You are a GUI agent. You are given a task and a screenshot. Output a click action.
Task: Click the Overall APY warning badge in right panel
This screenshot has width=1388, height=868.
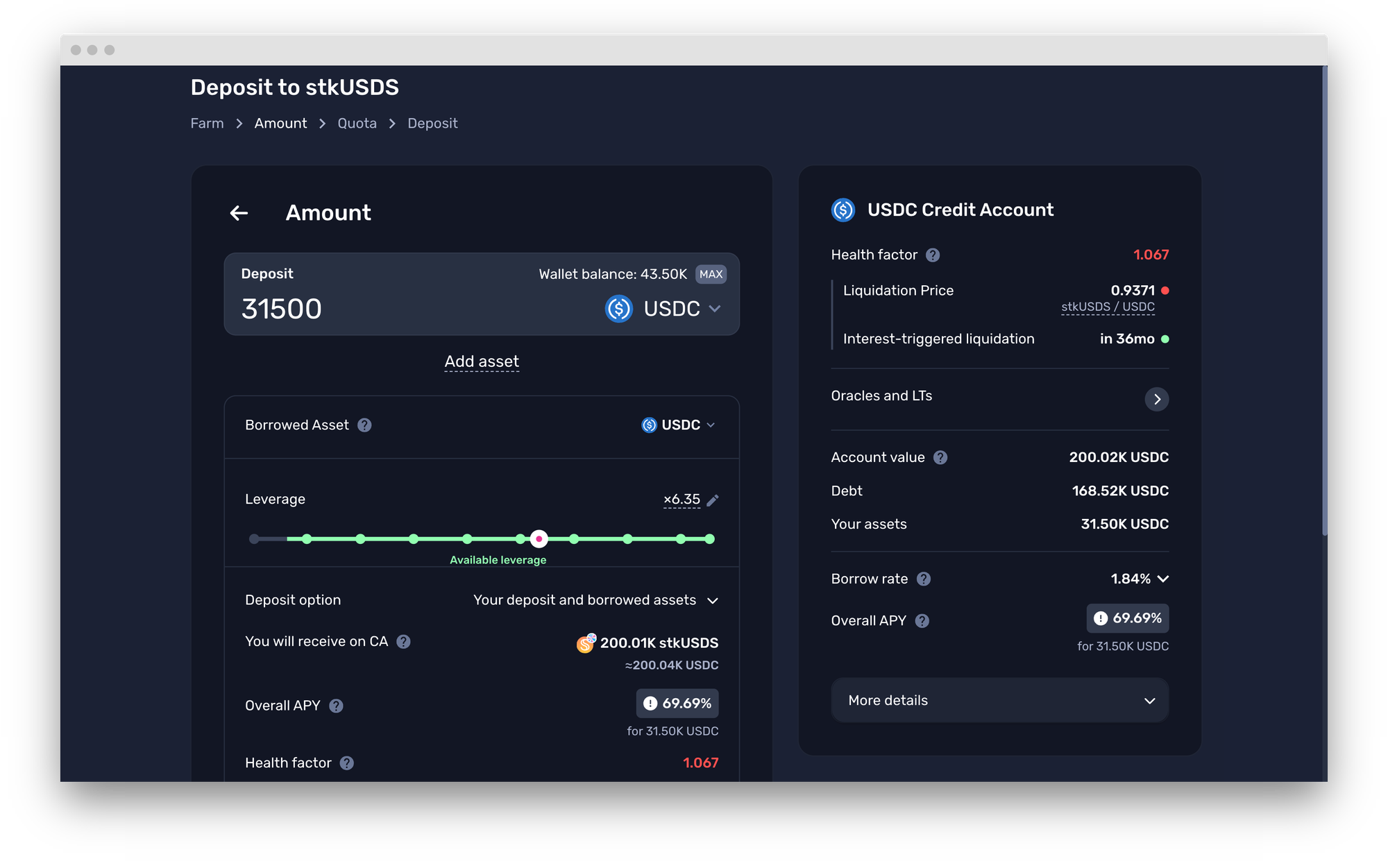tap(1127, 618)
